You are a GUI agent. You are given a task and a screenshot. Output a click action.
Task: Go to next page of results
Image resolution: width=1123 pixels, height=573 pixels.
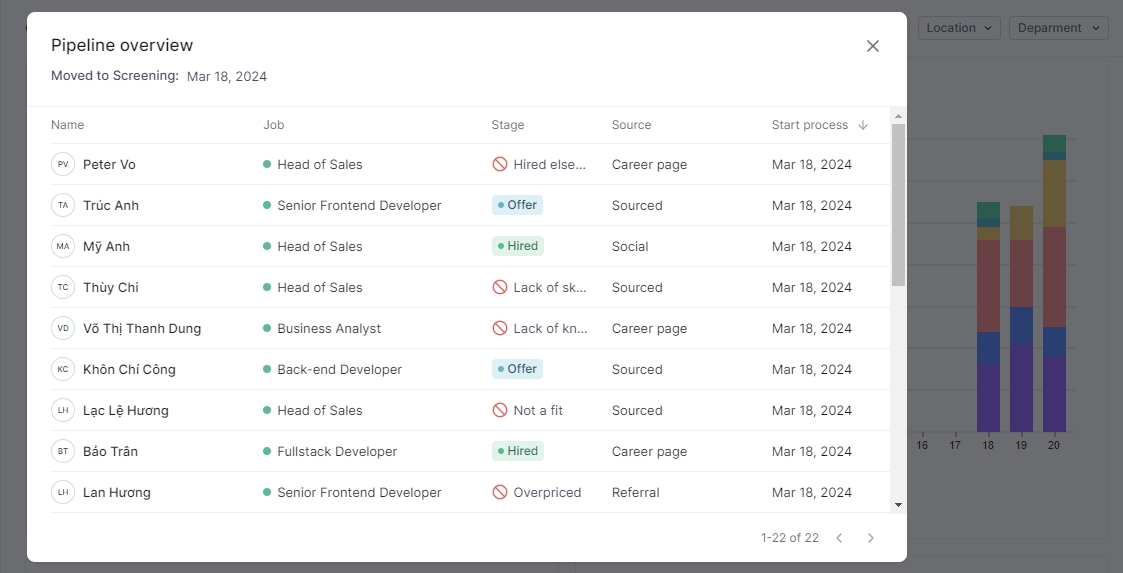pos(871,538)
